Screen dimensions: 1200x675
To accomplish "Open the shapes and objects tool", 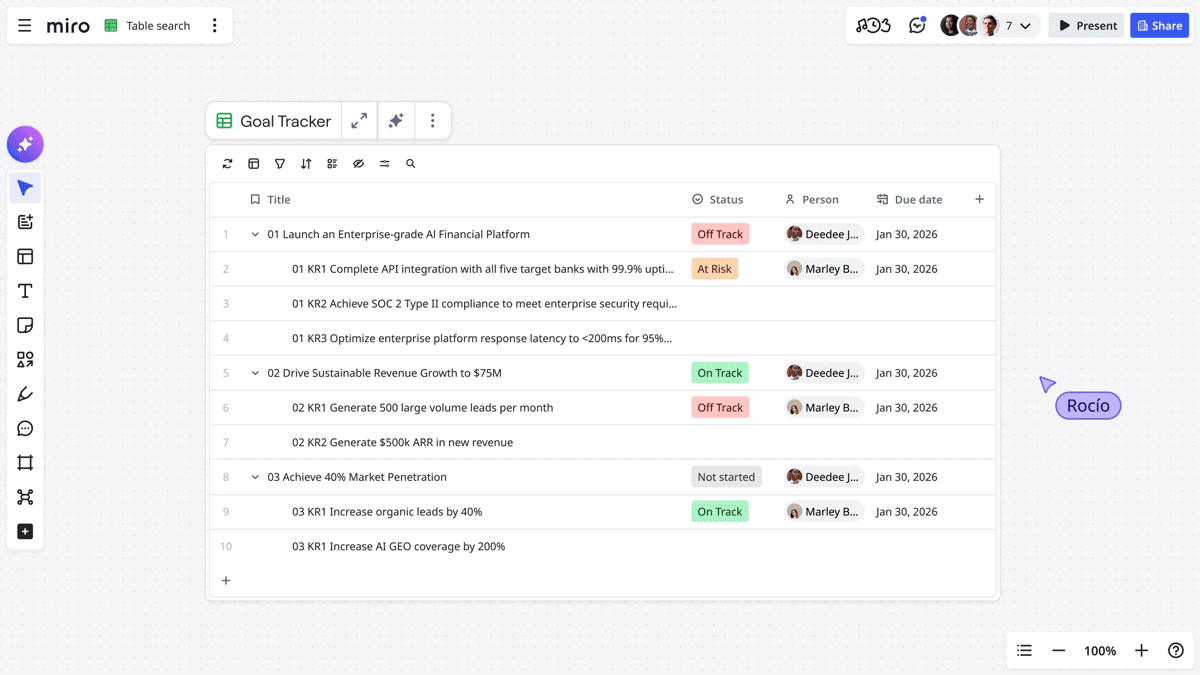I will coord(25,360).
